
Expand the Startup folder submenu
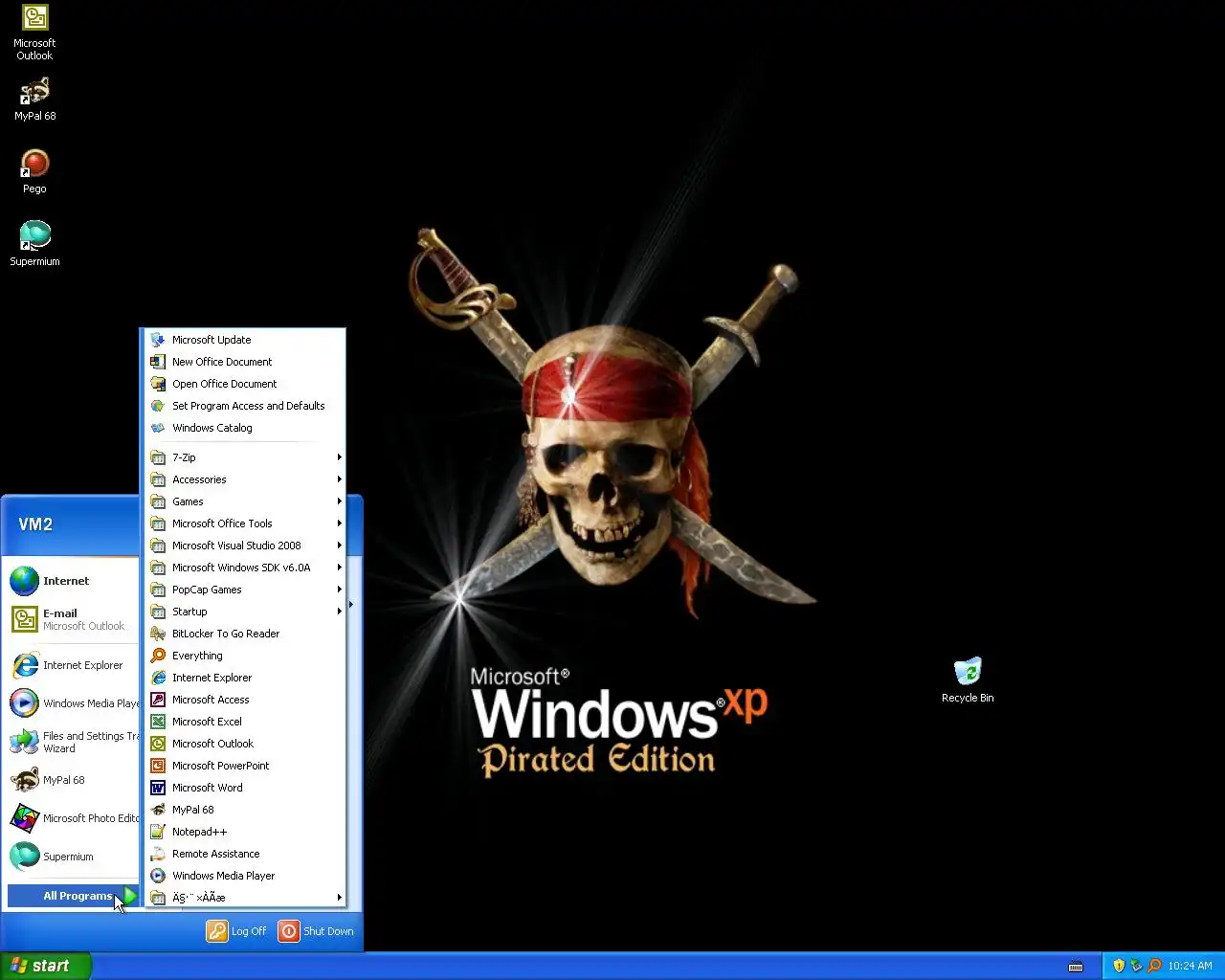tap(244, 612)
